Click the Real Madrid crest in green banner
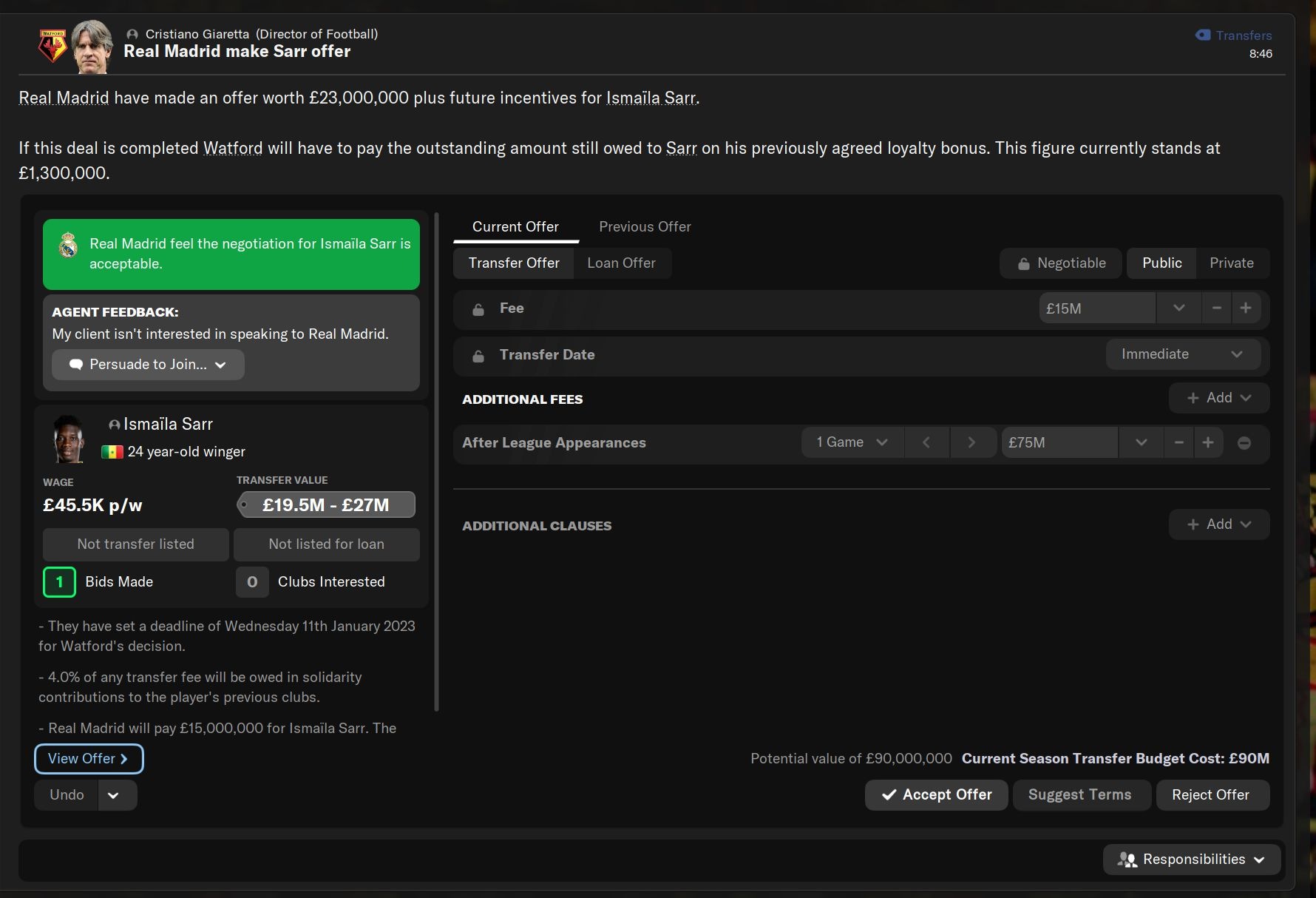 pos(68,245)
